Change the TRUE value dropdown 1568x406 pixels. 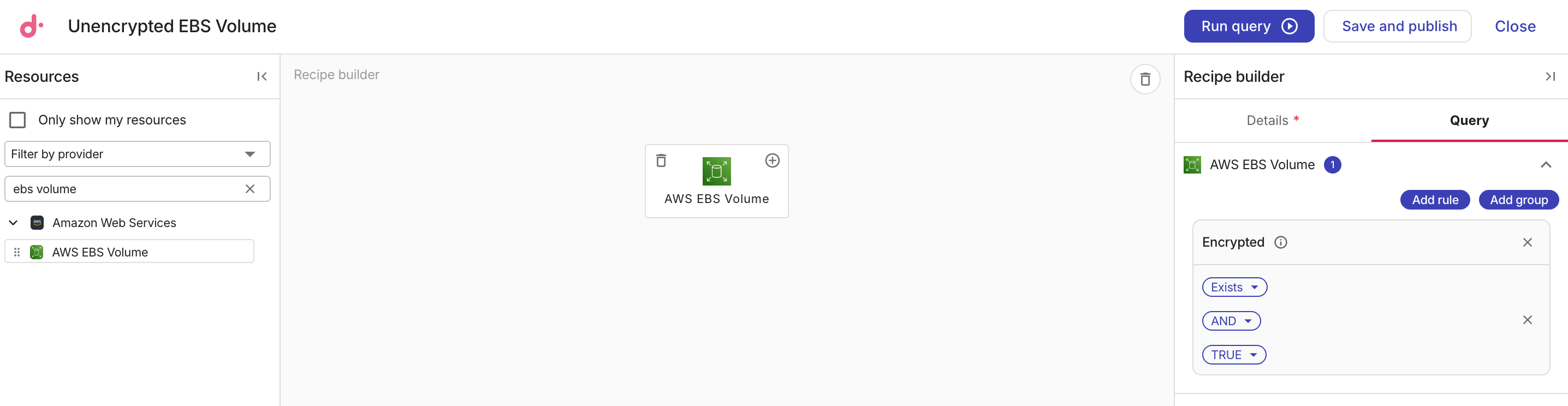1234,355
